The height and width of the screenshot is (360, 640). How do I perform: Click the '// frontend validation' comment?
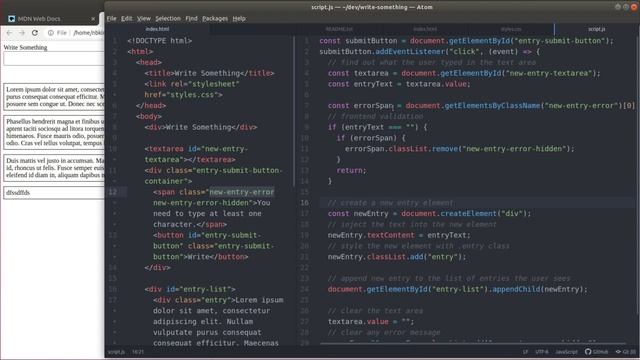pos(375,116)
